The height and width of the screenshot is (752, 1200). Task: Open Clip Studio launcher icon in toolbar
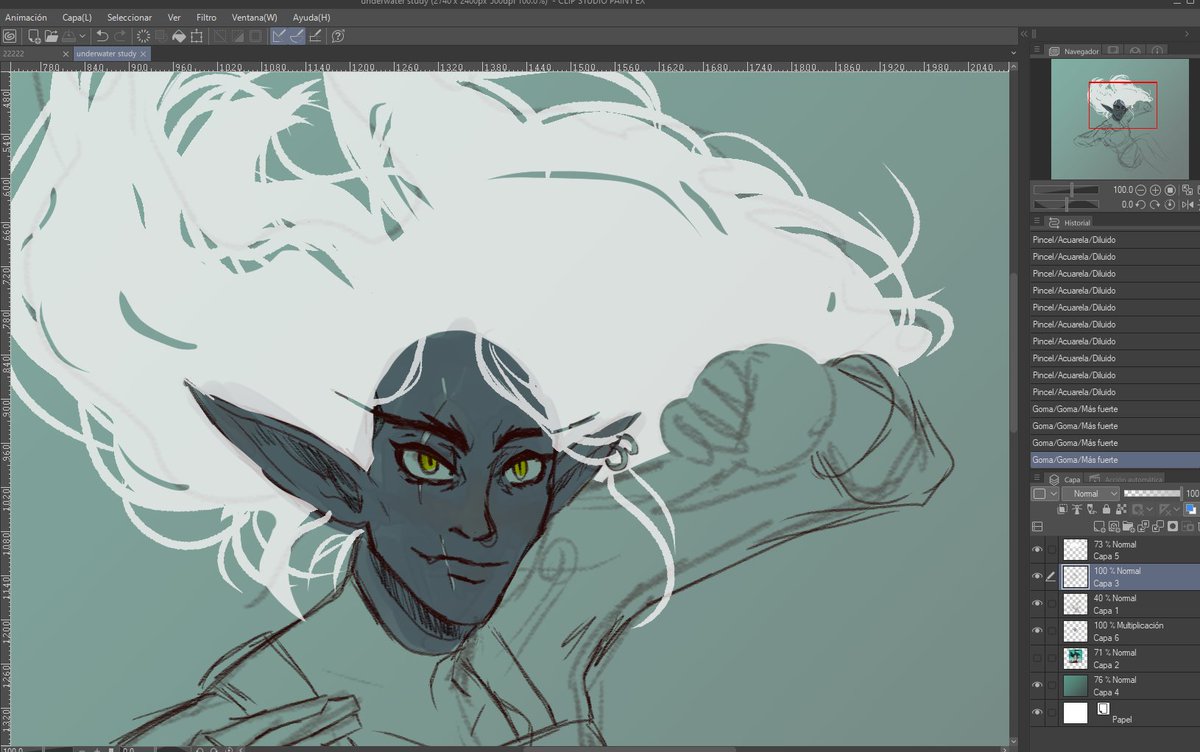(10, 36)
